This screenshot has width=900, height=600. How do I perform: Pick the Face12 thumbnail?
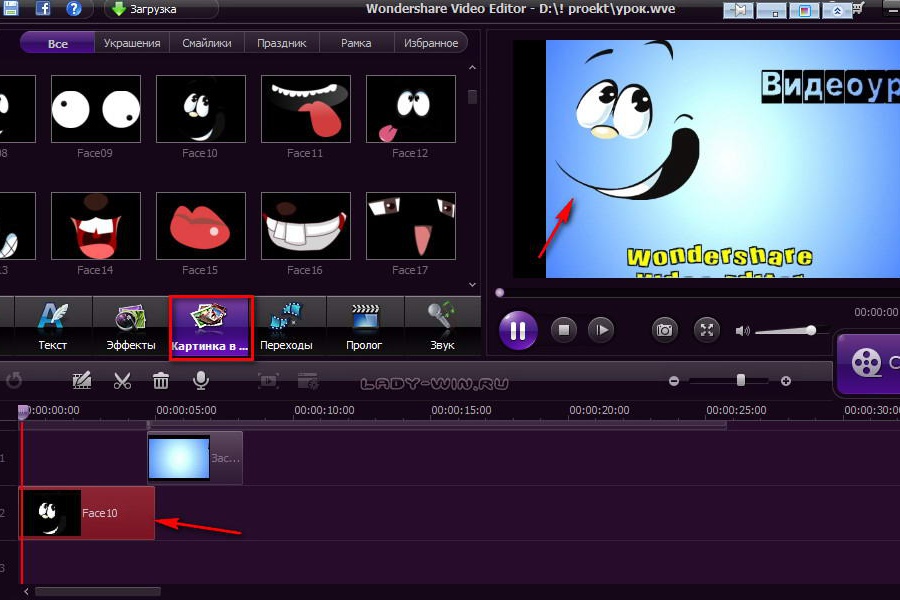click(x=411, y=109)
